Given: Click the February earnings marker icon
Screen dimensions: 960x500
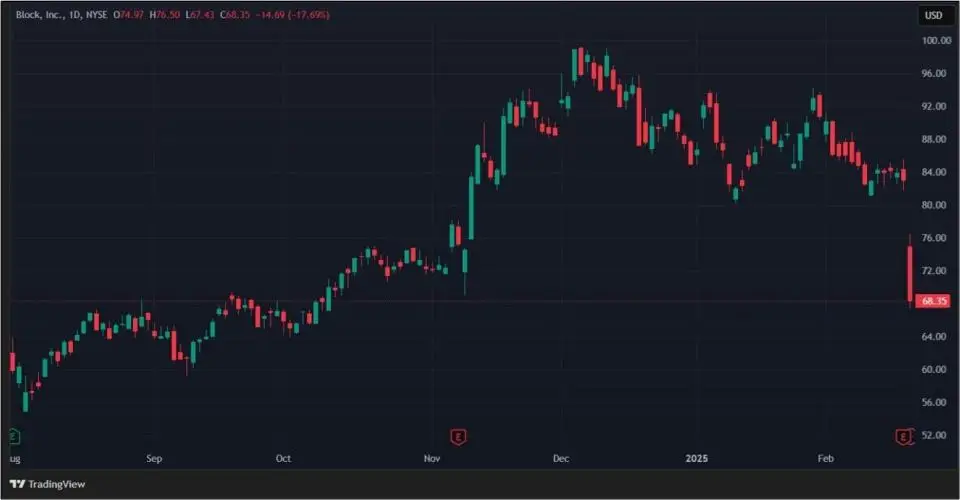Looking at the screenshot, I should [905, 436].
